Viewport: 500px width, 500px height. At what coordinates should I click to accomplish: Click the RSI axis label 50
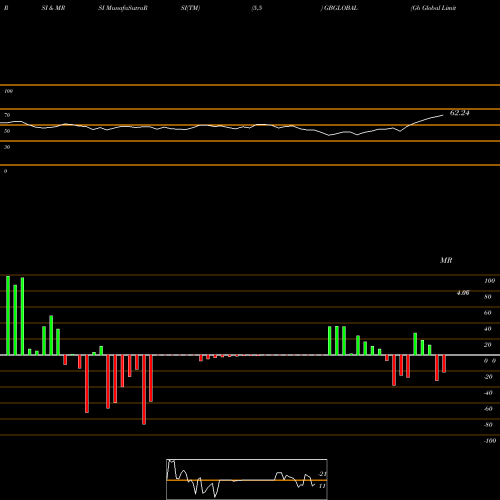click(7, 131)
